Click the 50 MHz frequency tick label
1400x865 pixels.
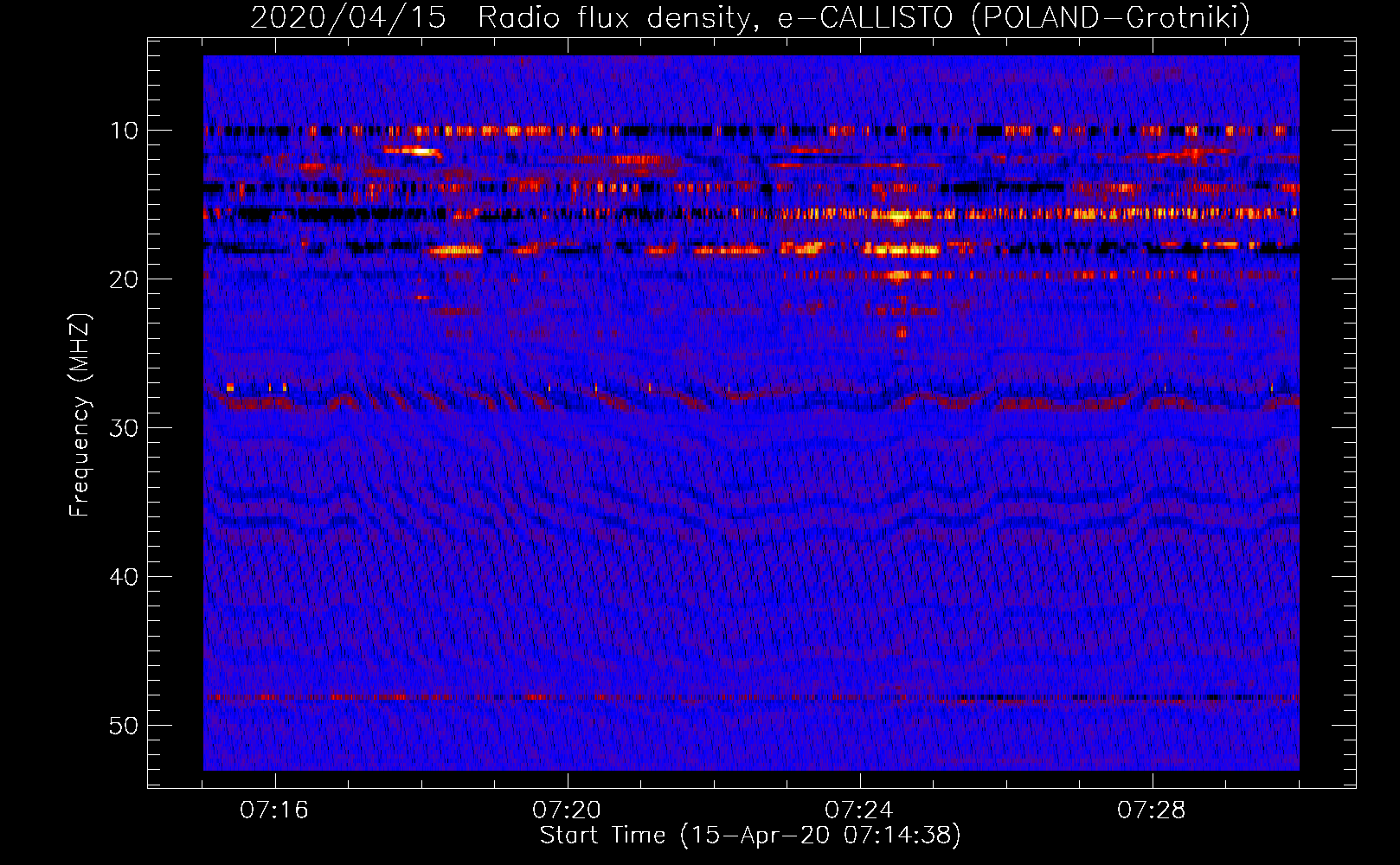point(125,726)
